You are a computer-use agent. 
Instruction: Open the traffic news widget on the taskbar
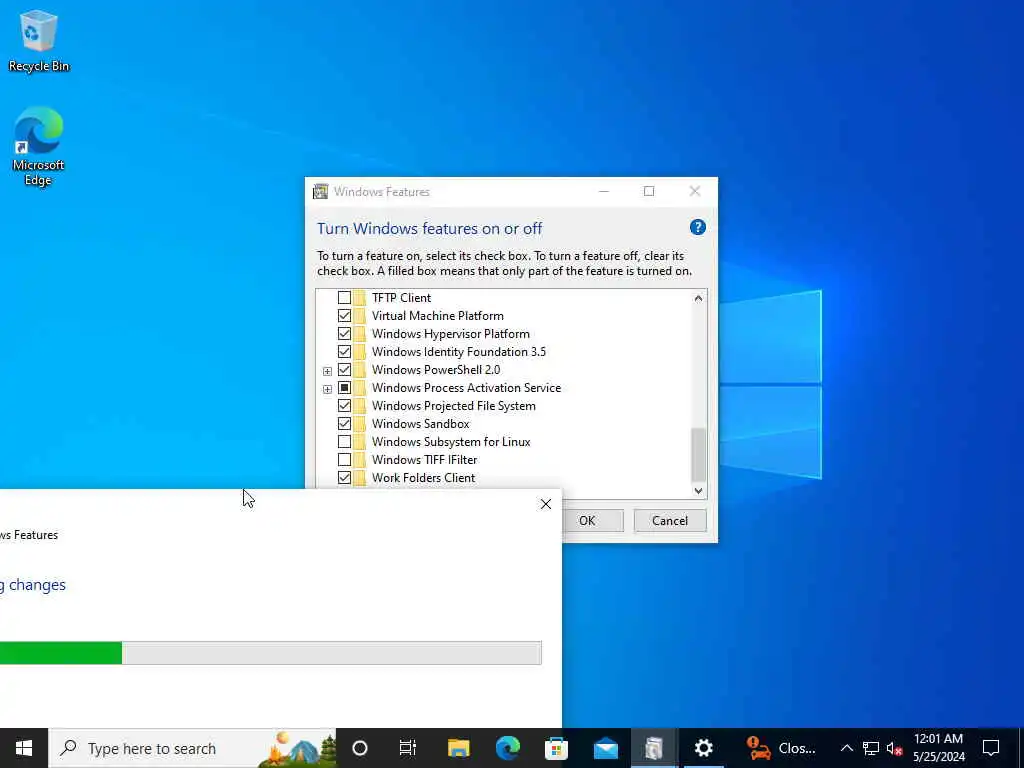[781, 748]
